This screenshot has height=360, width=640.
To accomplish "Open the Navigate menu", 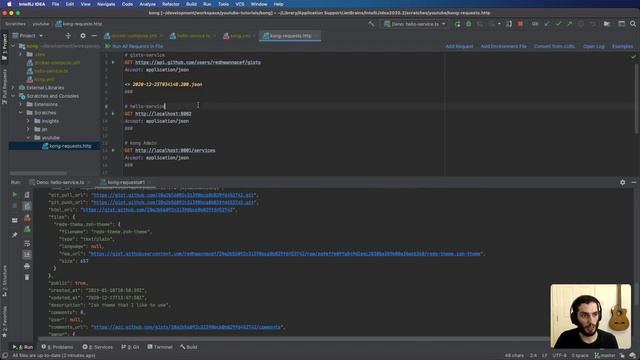I will (106, 4).
